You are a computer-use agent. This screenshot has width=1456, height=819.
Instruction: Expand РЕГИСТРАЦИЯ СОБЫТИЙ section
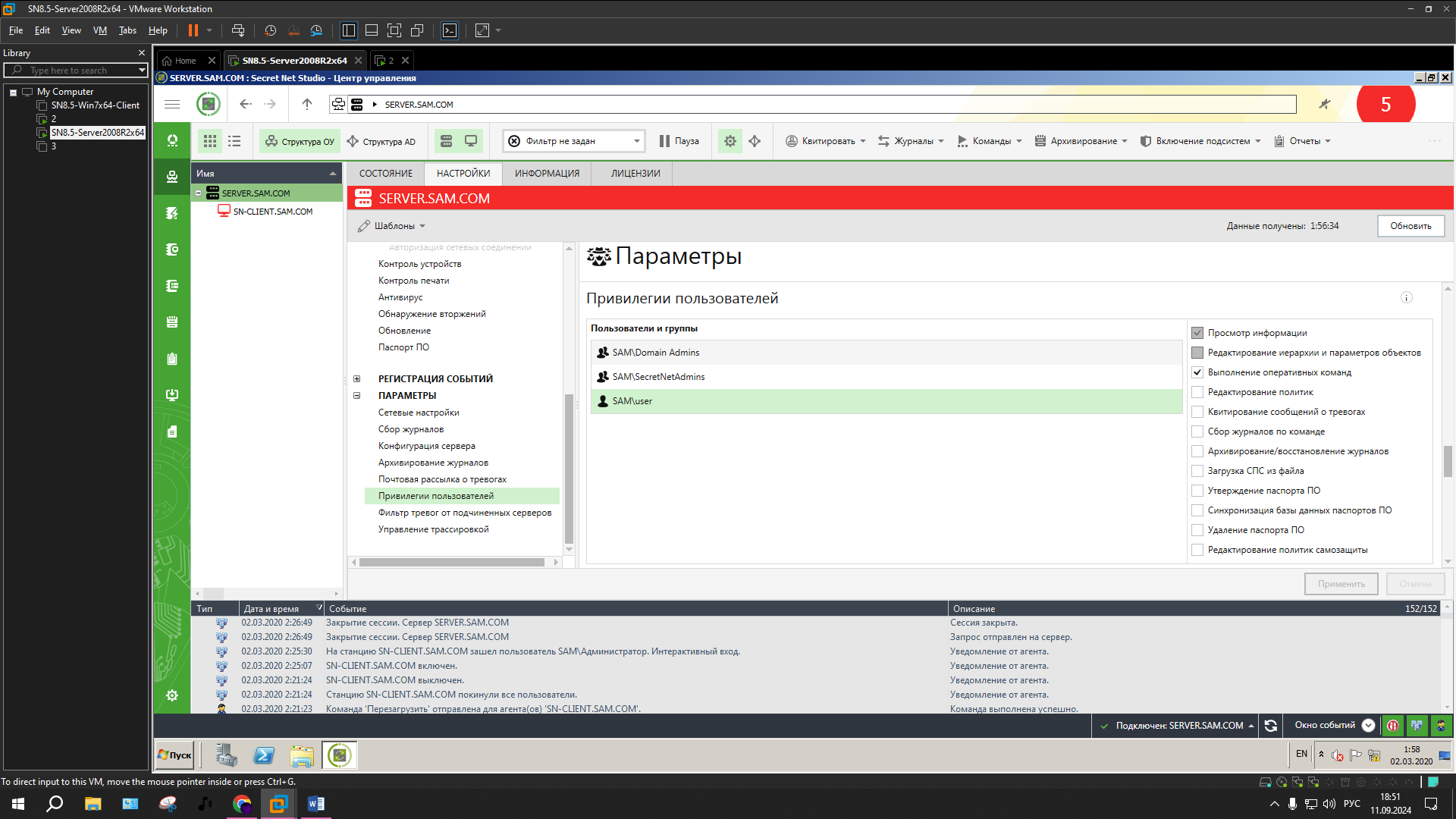356,379
